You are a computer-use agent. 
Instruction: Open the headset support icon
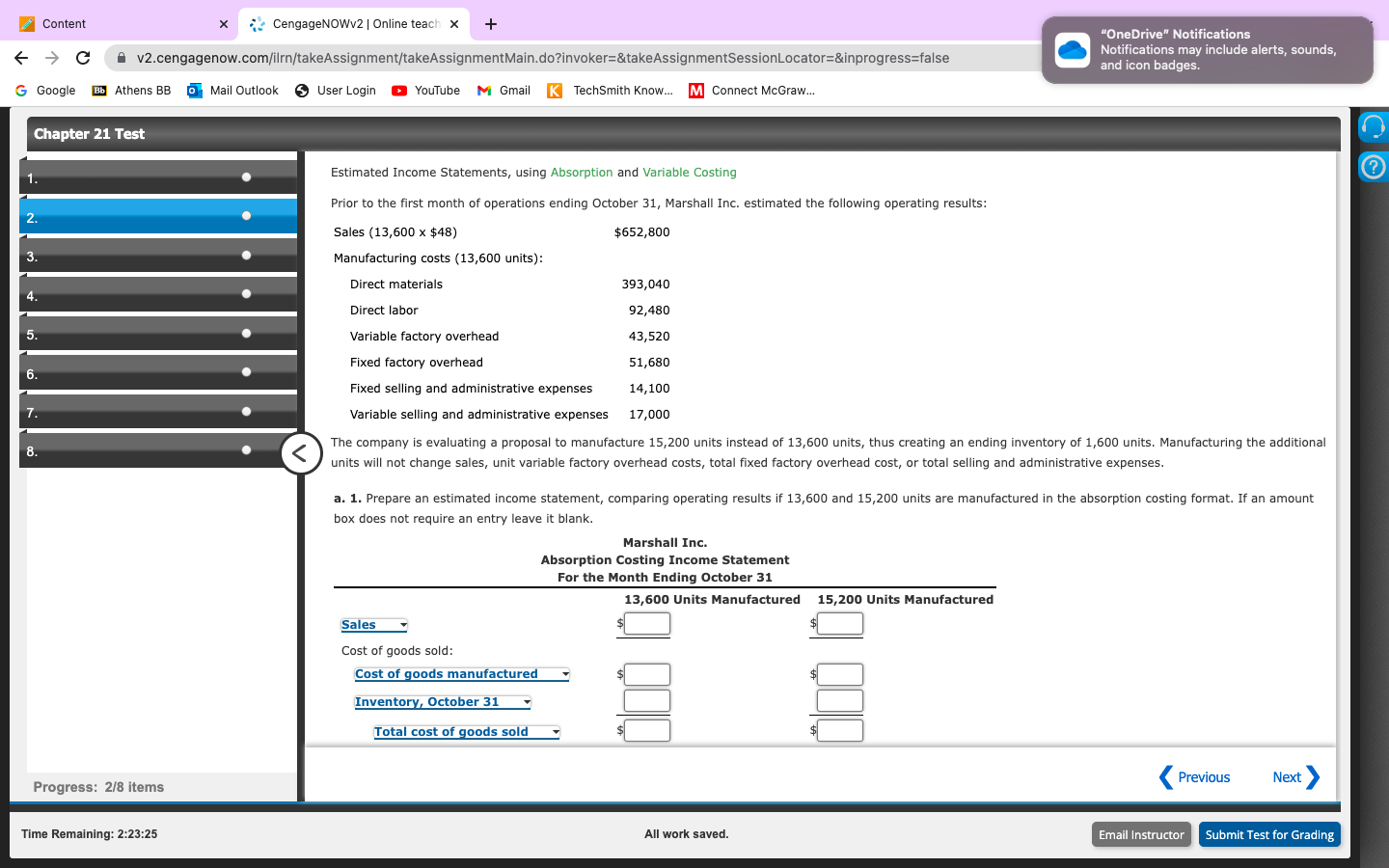[1373, 126]
